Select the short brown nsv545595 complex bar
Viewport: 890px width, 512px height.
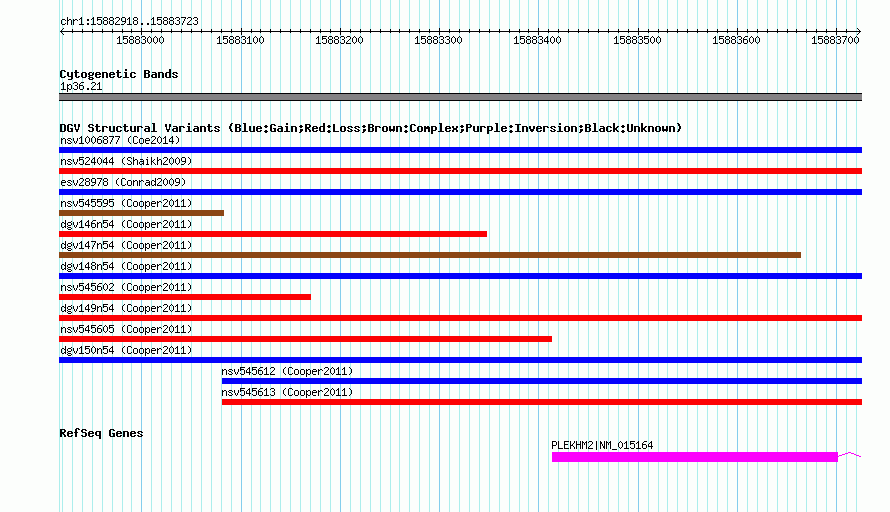(x=141, y=213)
